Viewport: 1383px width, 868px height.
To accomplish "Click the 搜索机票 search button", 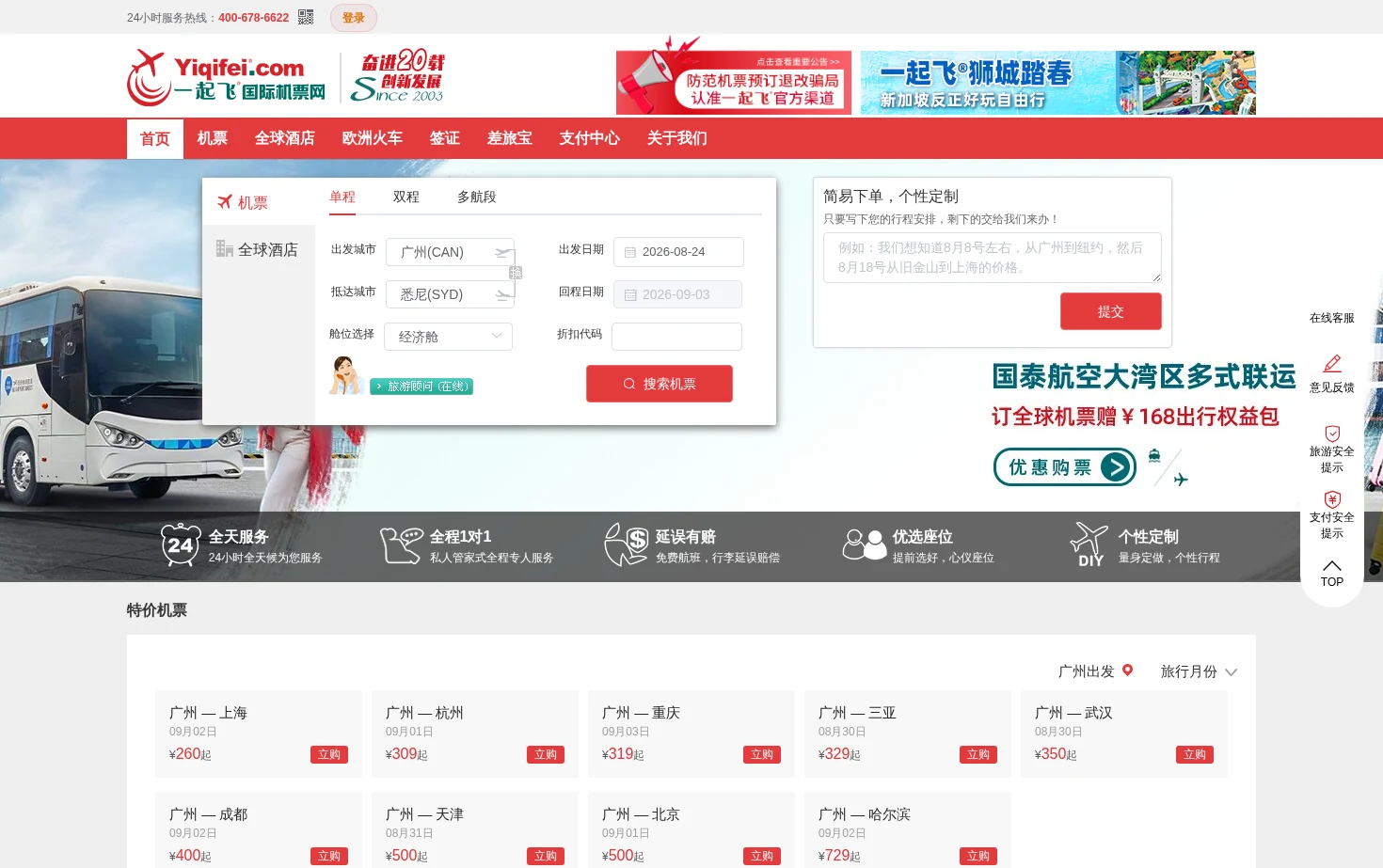I will coord(660,384).
